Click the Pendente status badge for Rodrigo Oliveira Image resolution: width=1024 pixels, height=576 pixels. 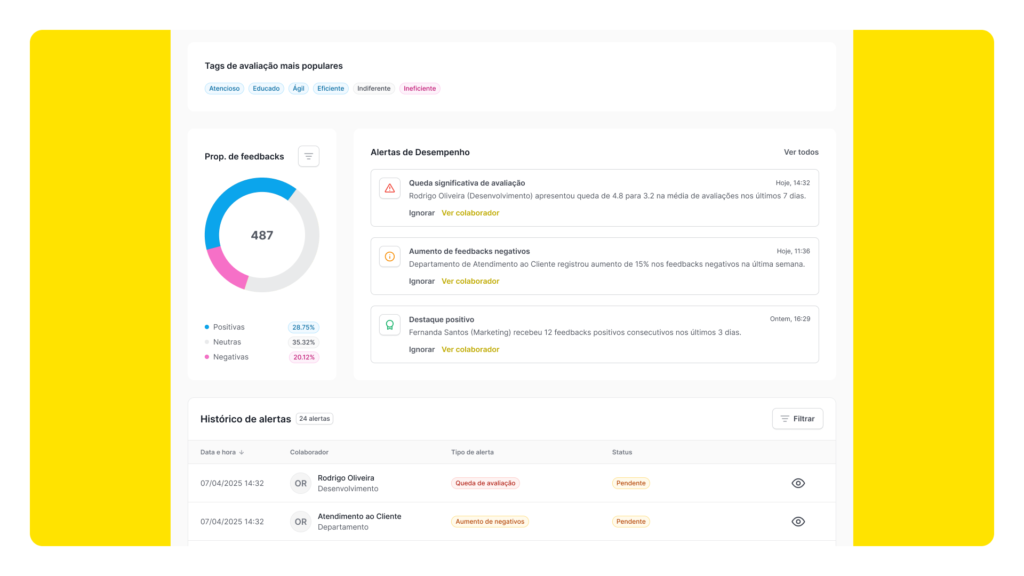(630, 483)
